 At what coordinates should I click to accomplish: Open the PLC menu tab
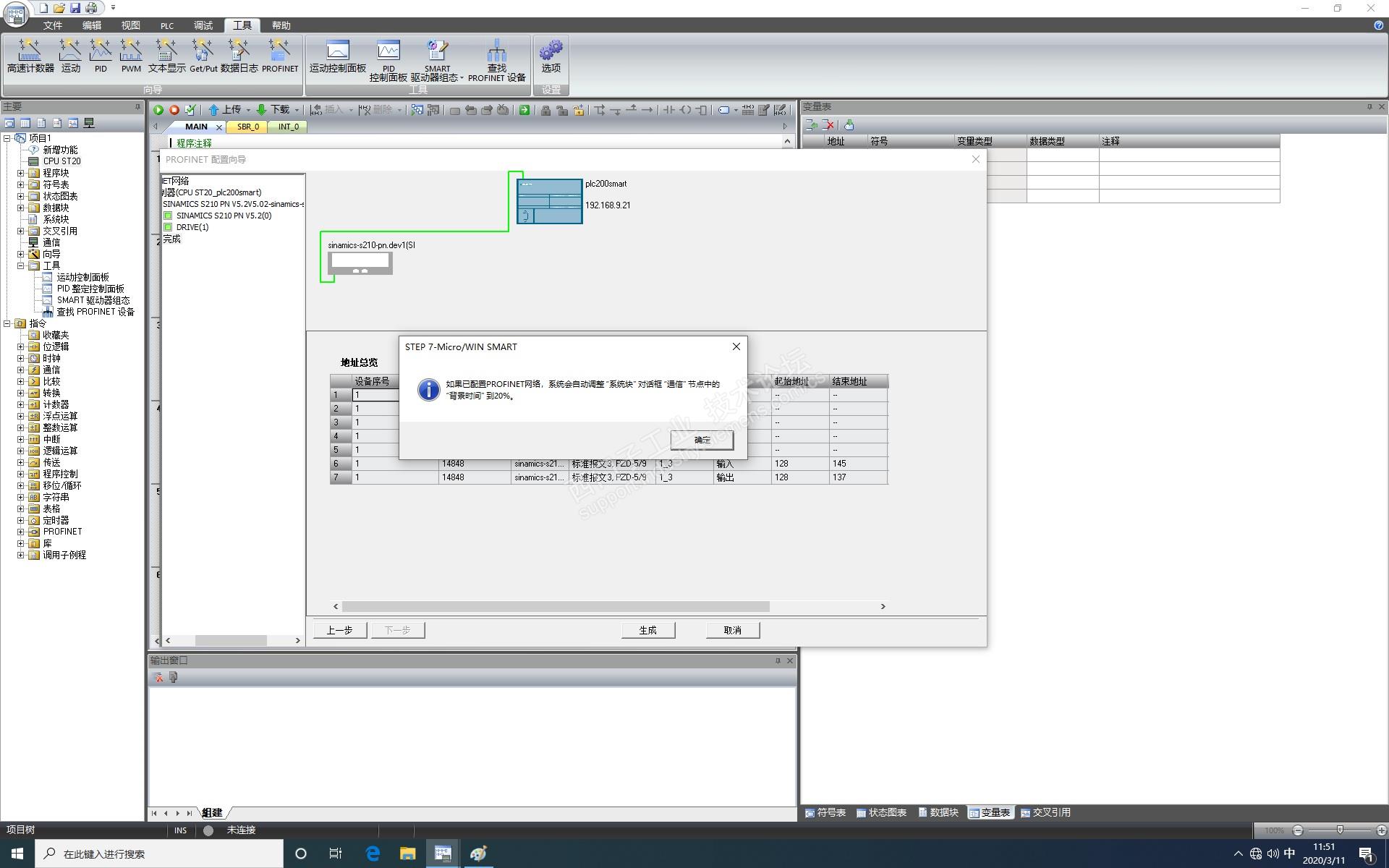[x=167, y=25]
